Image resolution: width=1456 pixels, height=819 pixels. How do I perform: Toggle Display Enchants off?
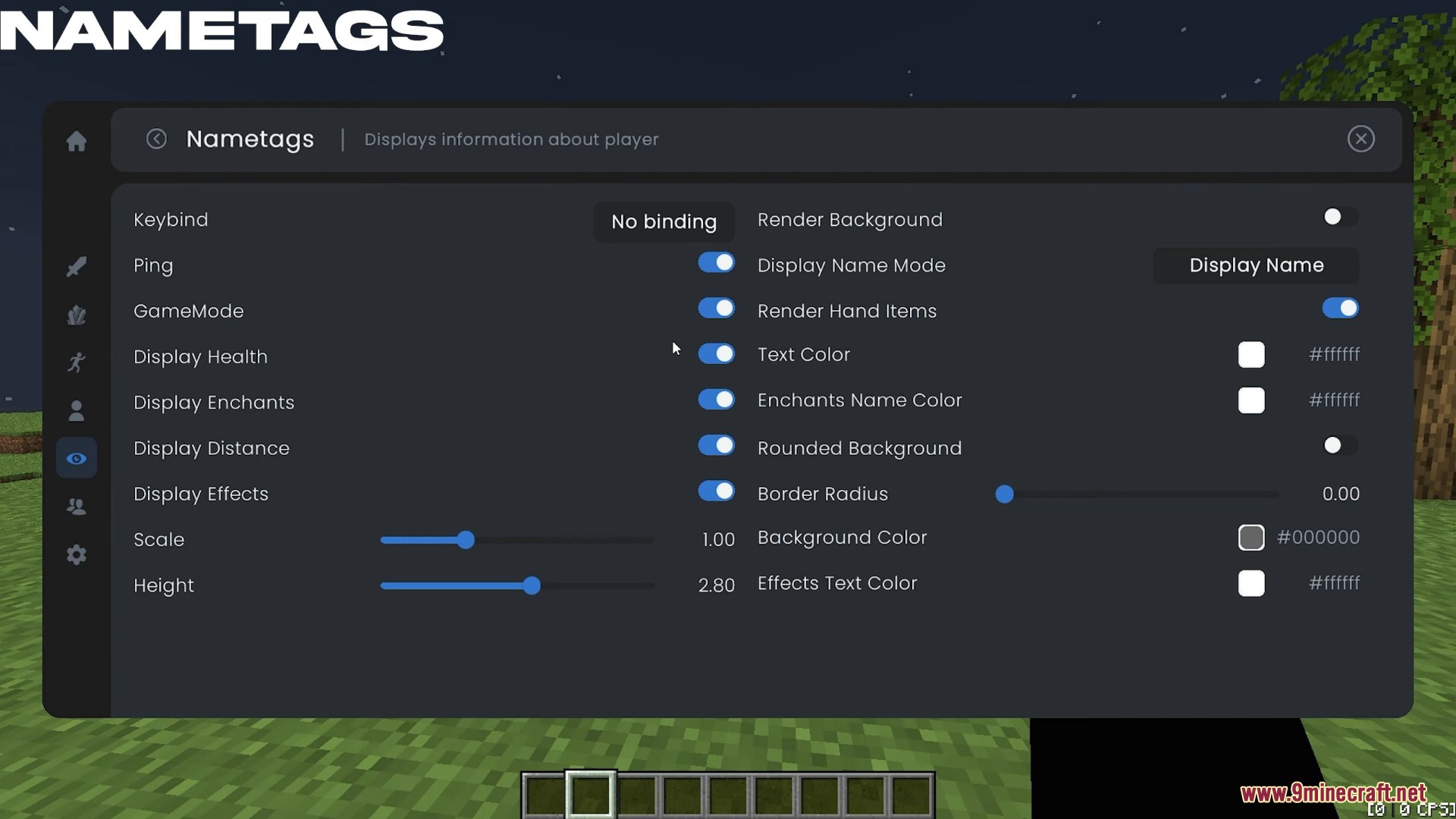717,400
